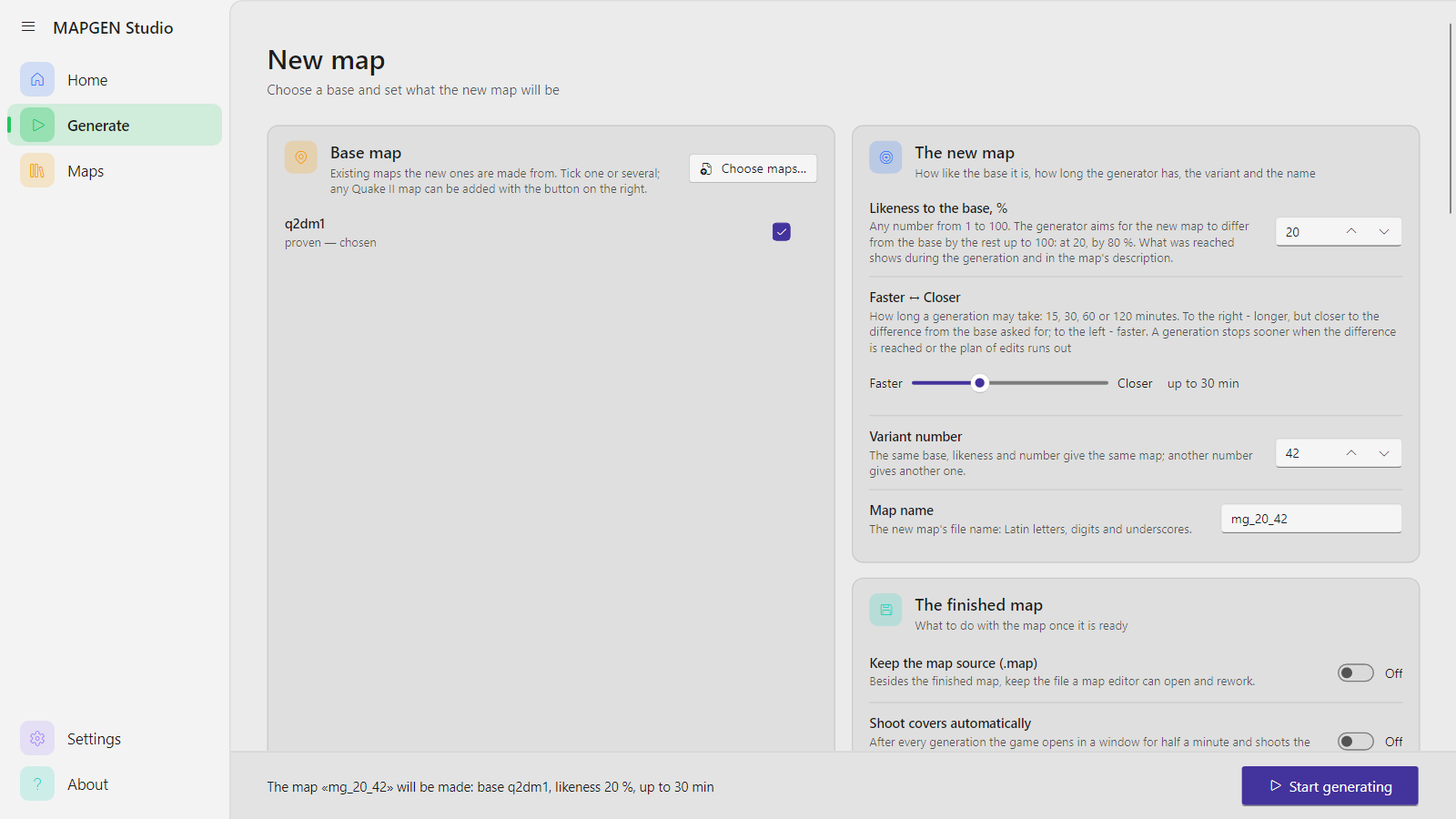This screenshot has width=1456, height=819.
Task: Click the Variant number field showing 42
Action: [x=1305, y=453]
